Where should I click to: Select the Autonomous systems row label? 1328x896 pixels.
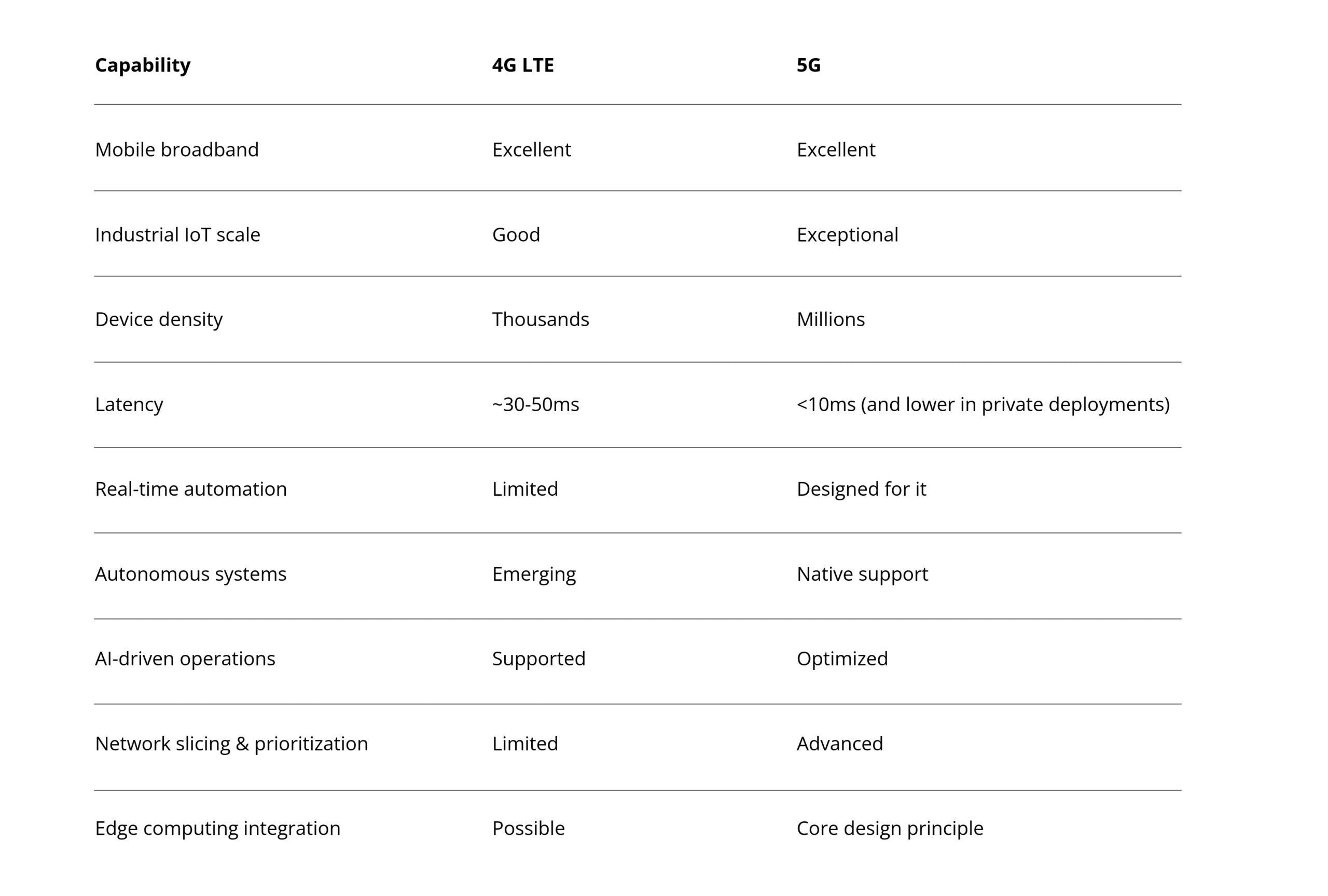pyautogui.click(x=191, y=575)
